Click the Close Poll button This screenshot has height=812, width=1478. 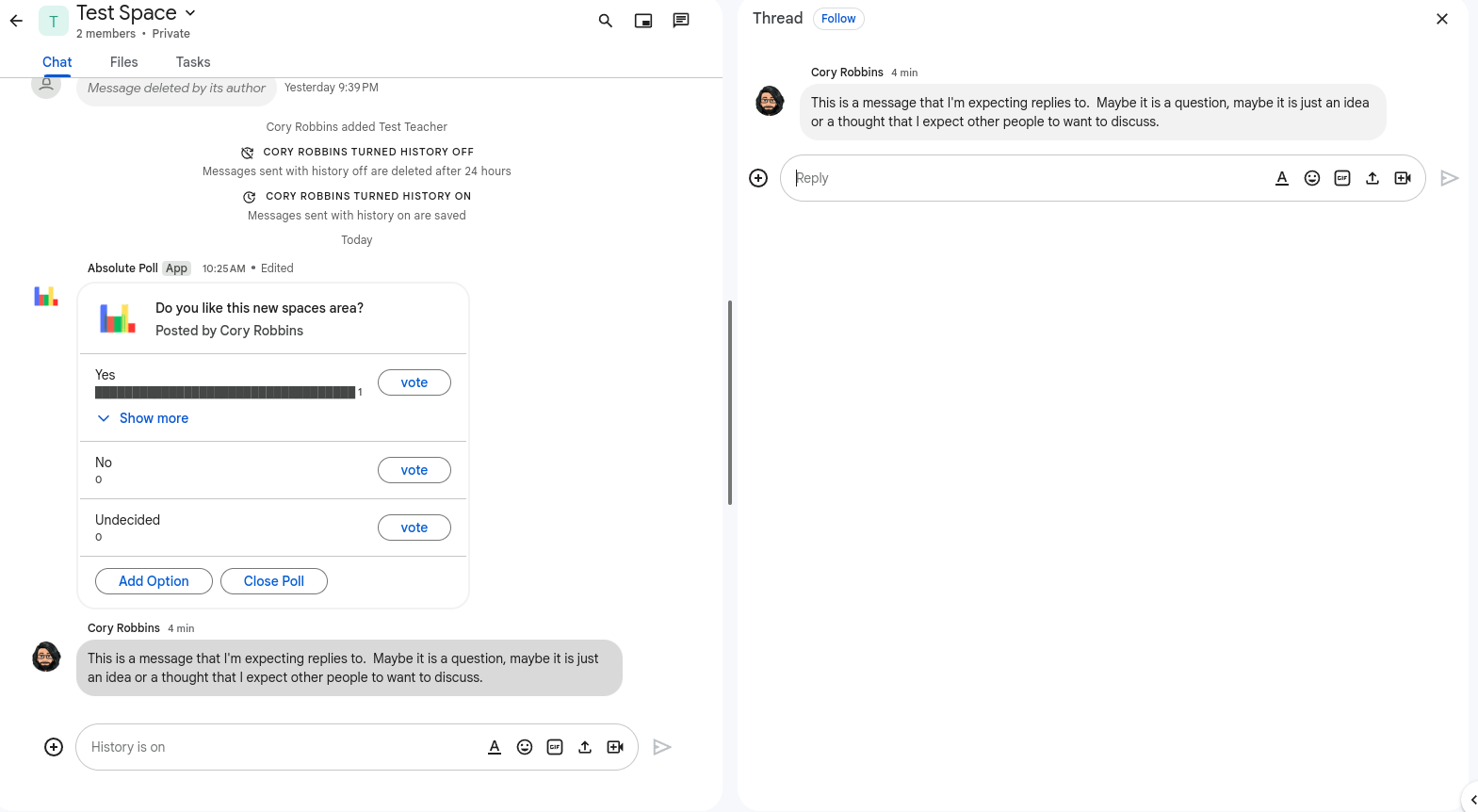pyautogui.click(x=274, y=581)
